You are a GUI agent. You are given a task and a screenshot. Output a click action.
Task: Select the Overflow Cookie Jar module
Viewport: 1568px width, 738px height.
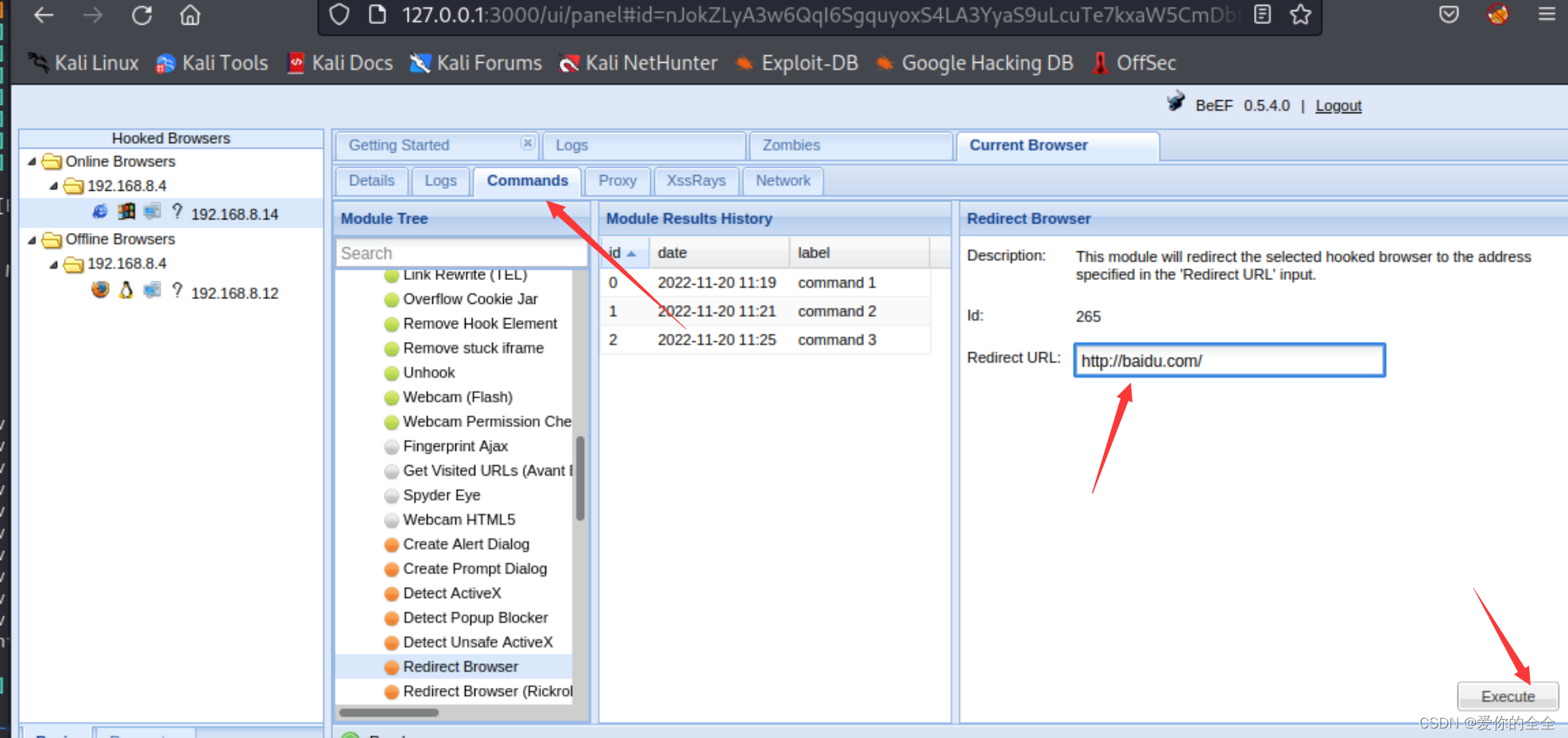(470, 299)
